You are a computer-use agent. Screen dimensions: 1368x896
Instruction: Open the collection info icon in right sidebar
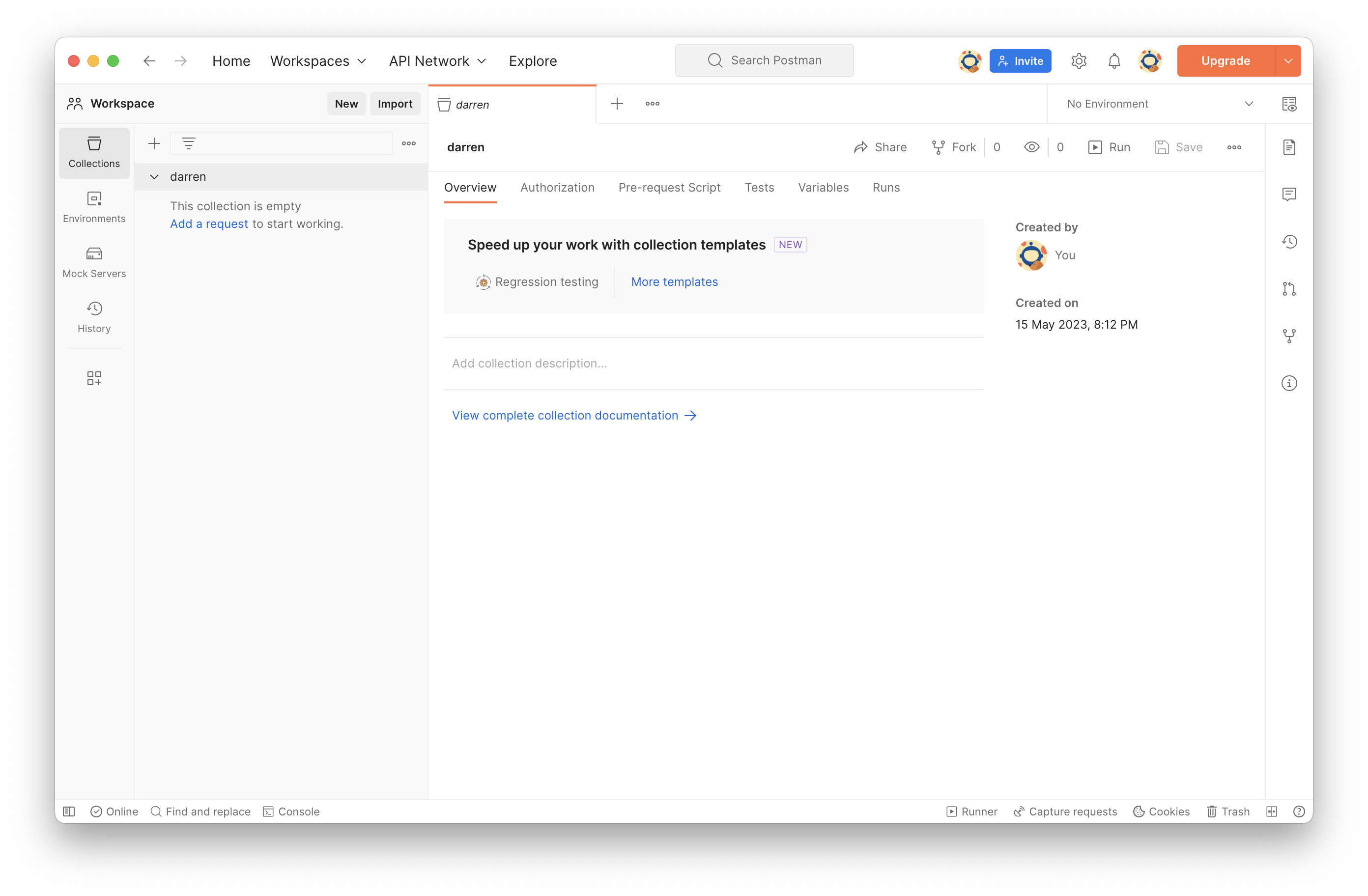click(1289, 383)
